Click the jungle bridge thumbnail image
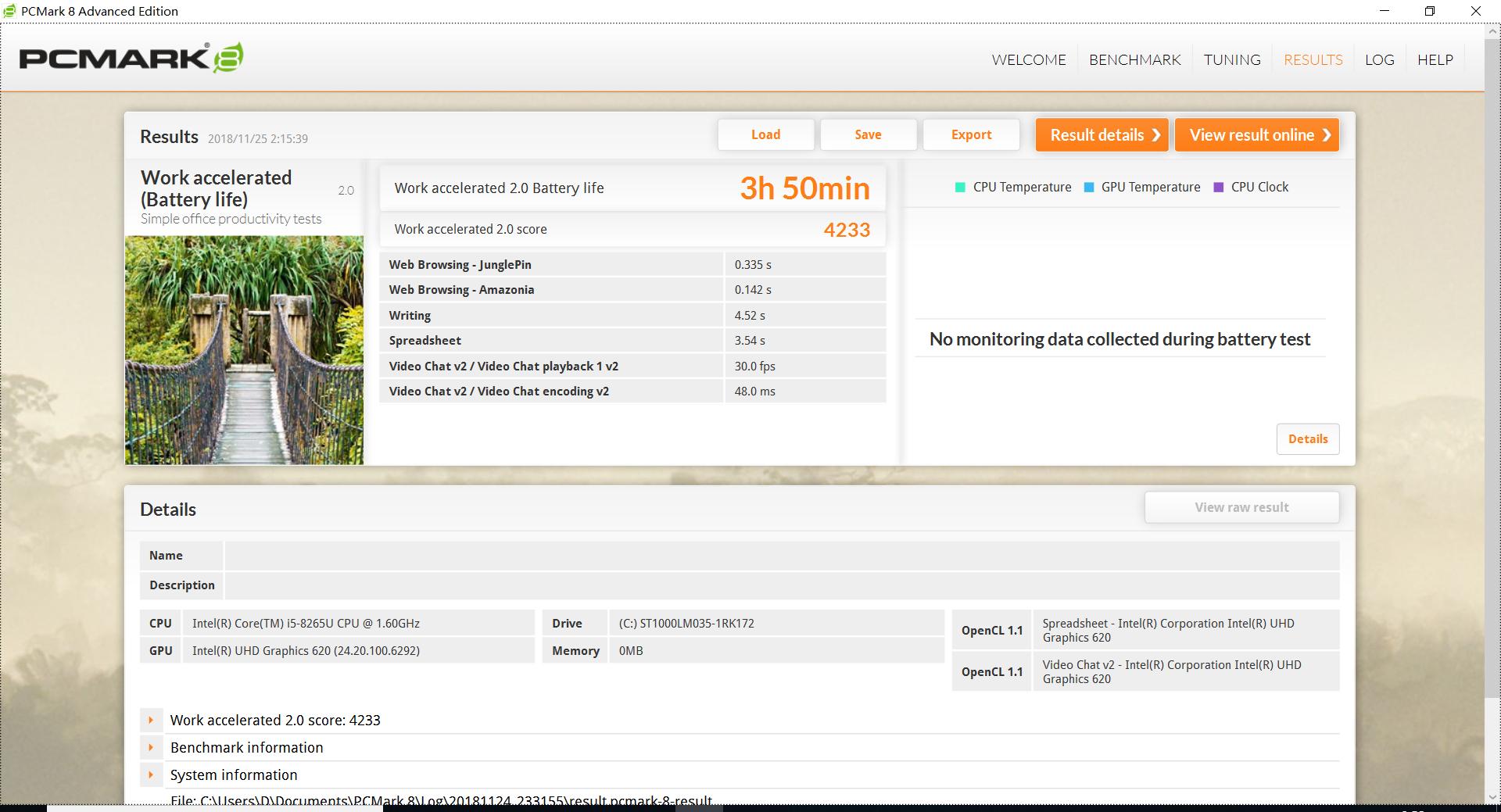The width and height of the screenshot is (1501, 812). [244, 350]
